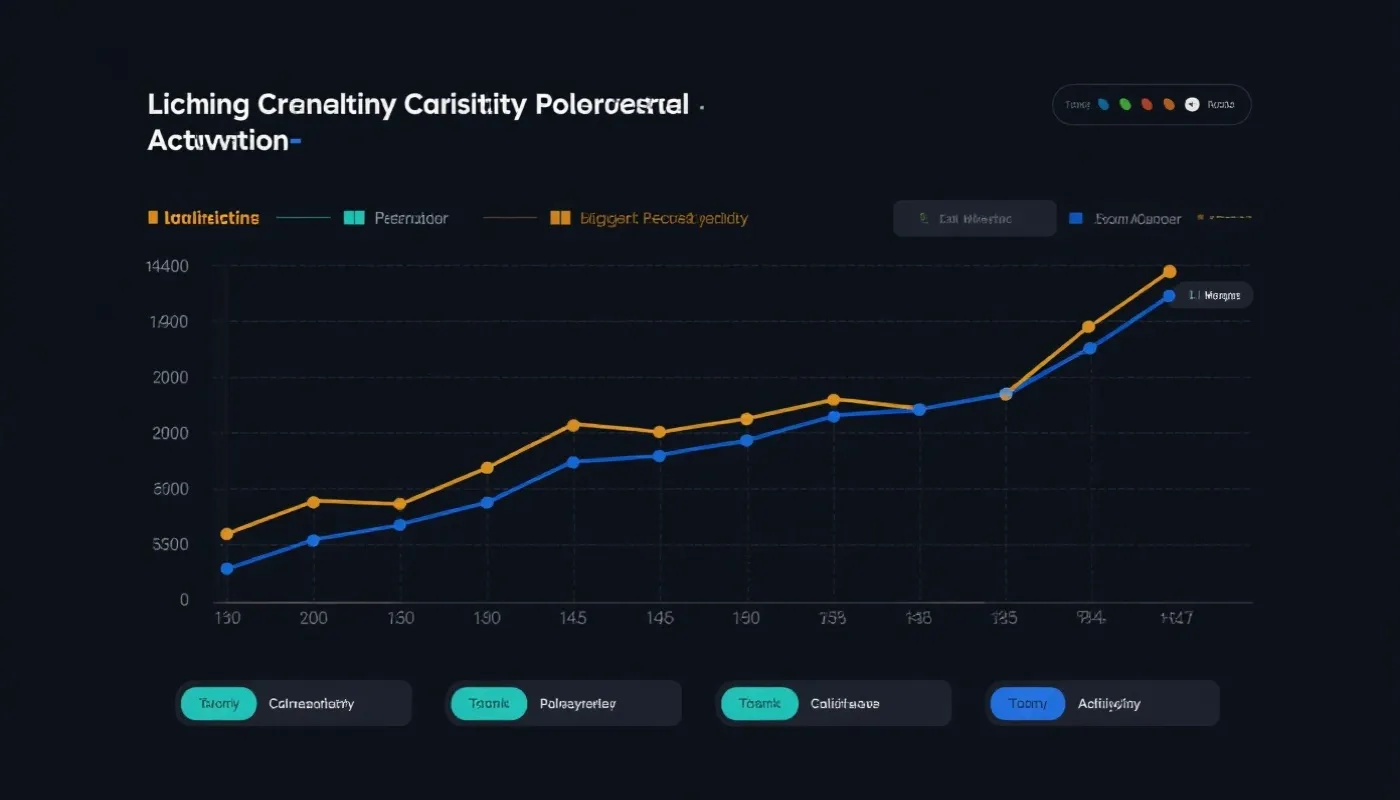Viewport: 1400px width, 800px height.
Task: Click the Biggart Pecues legend label
Action: point(664,217)
